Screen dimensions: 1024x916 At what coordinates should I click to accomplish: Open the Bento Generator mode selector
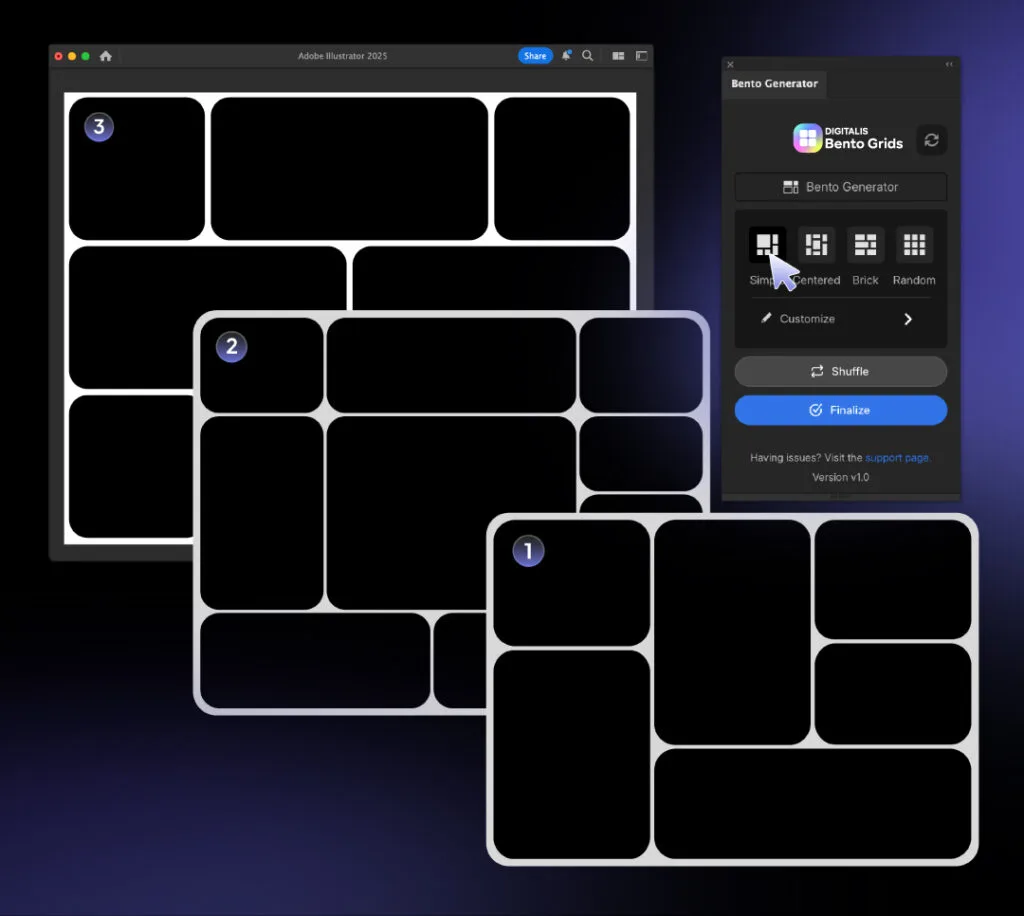(x=840, y=187)
